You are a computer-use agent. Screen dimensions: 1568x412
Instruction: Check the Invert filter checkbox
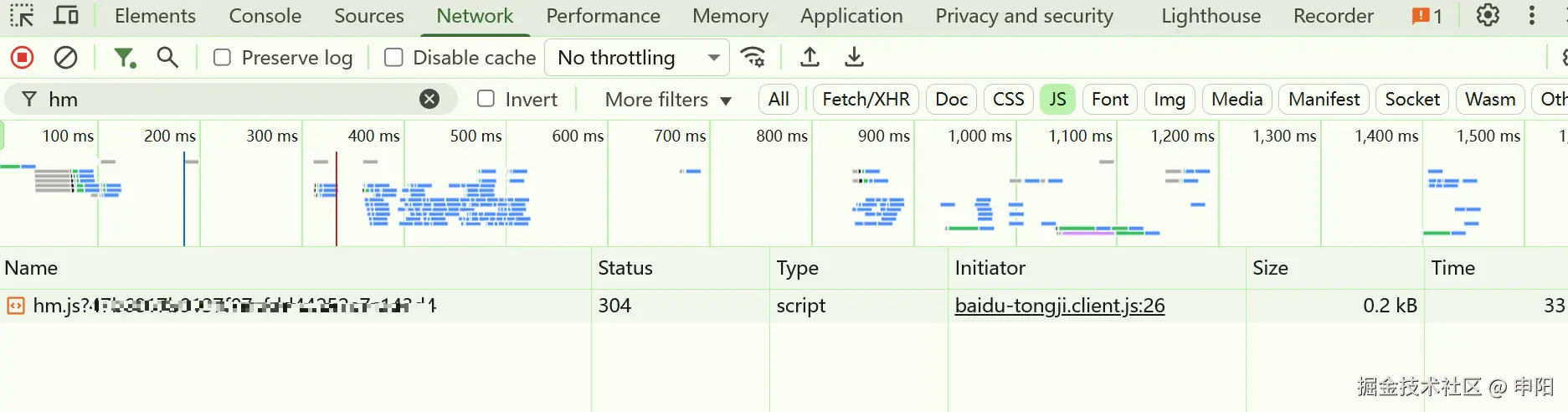486,99
